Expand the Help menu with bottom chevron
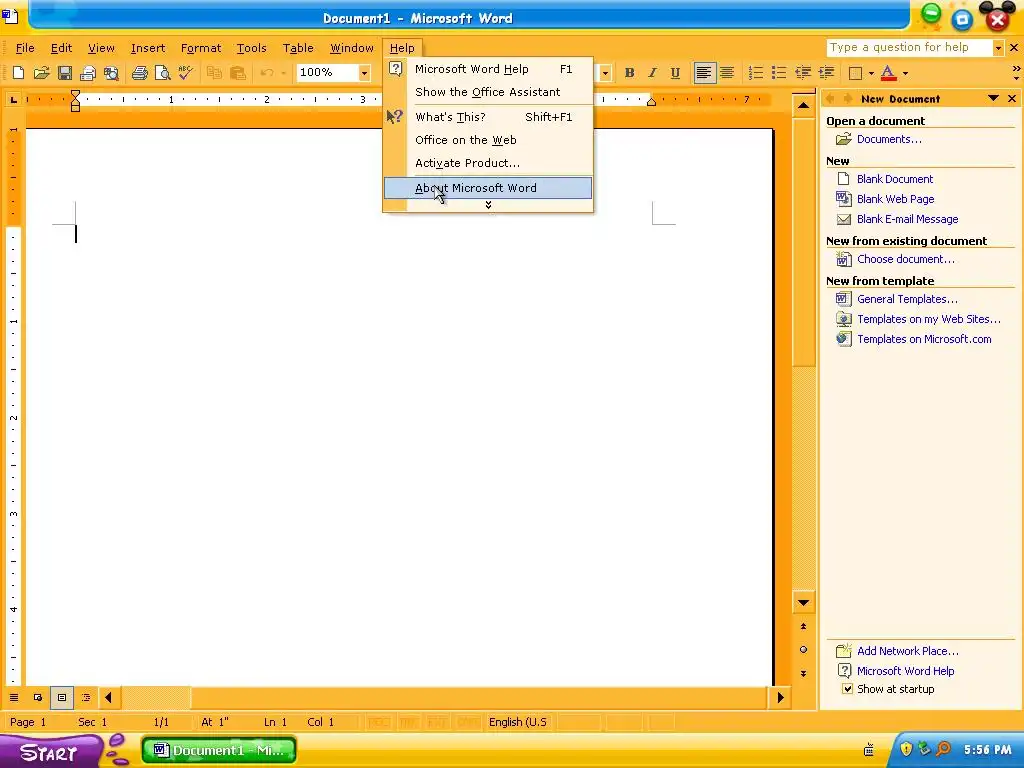Screen dimensions: 1024x768 click(x=488, y=205)
